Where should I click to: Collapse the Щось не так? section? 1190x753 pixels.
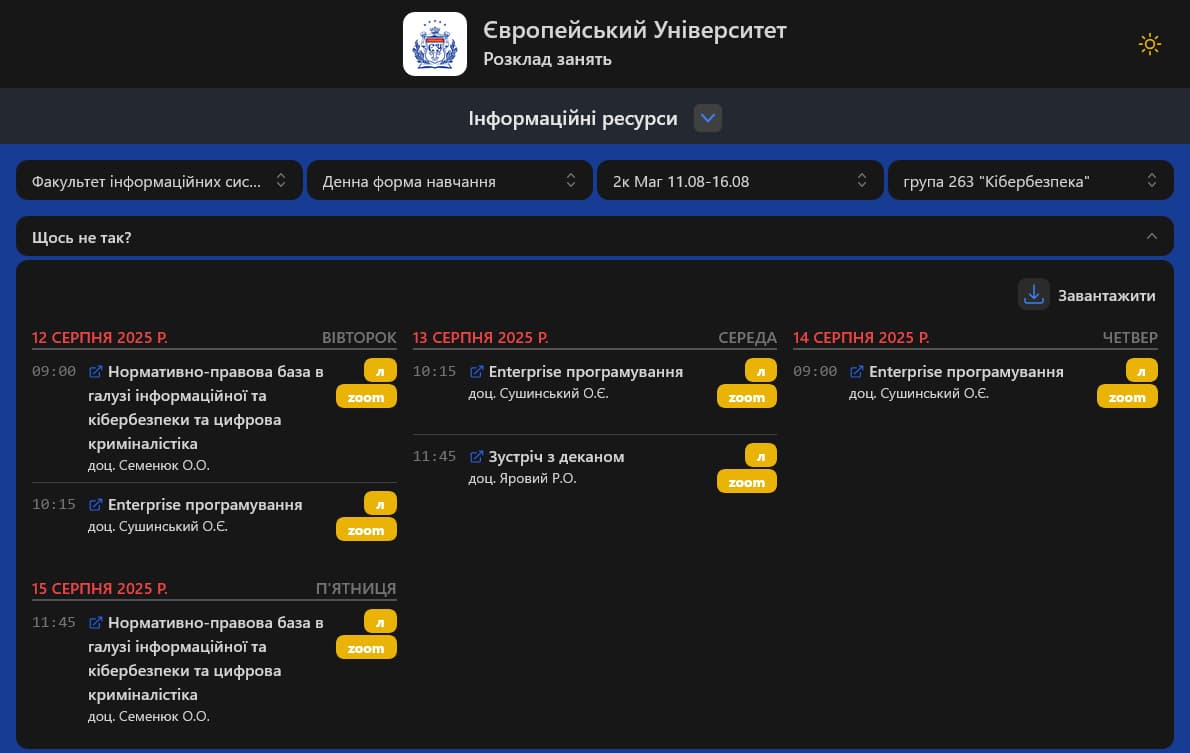[x=1151, y=237]
